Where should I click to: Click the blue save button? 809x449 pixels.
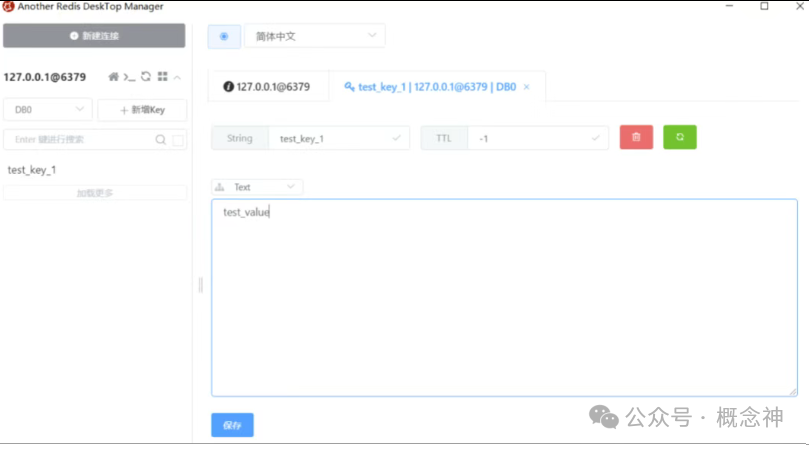pos(232,425)
